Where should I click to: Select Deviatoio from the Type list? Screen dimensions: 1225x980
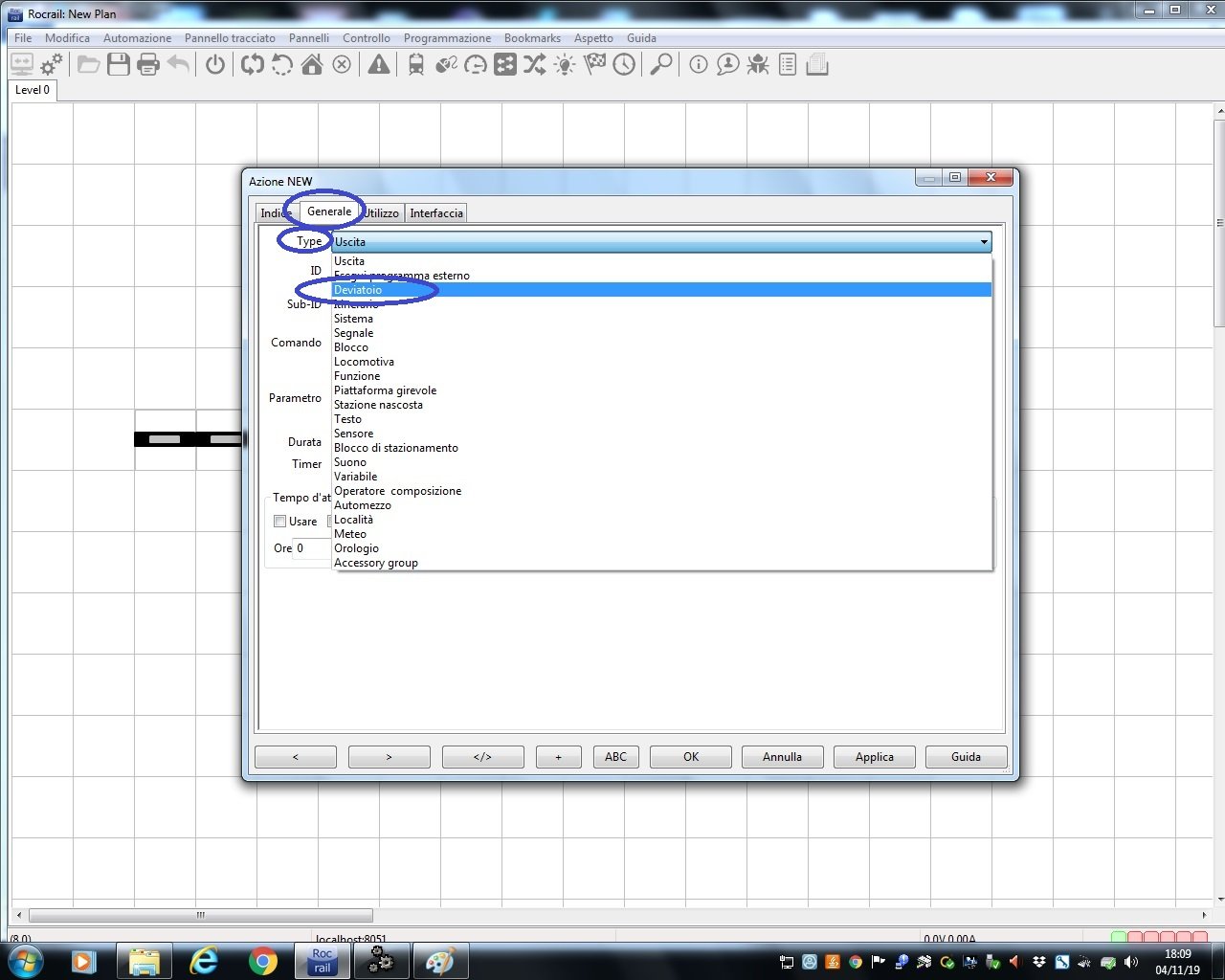pos(358,290)
